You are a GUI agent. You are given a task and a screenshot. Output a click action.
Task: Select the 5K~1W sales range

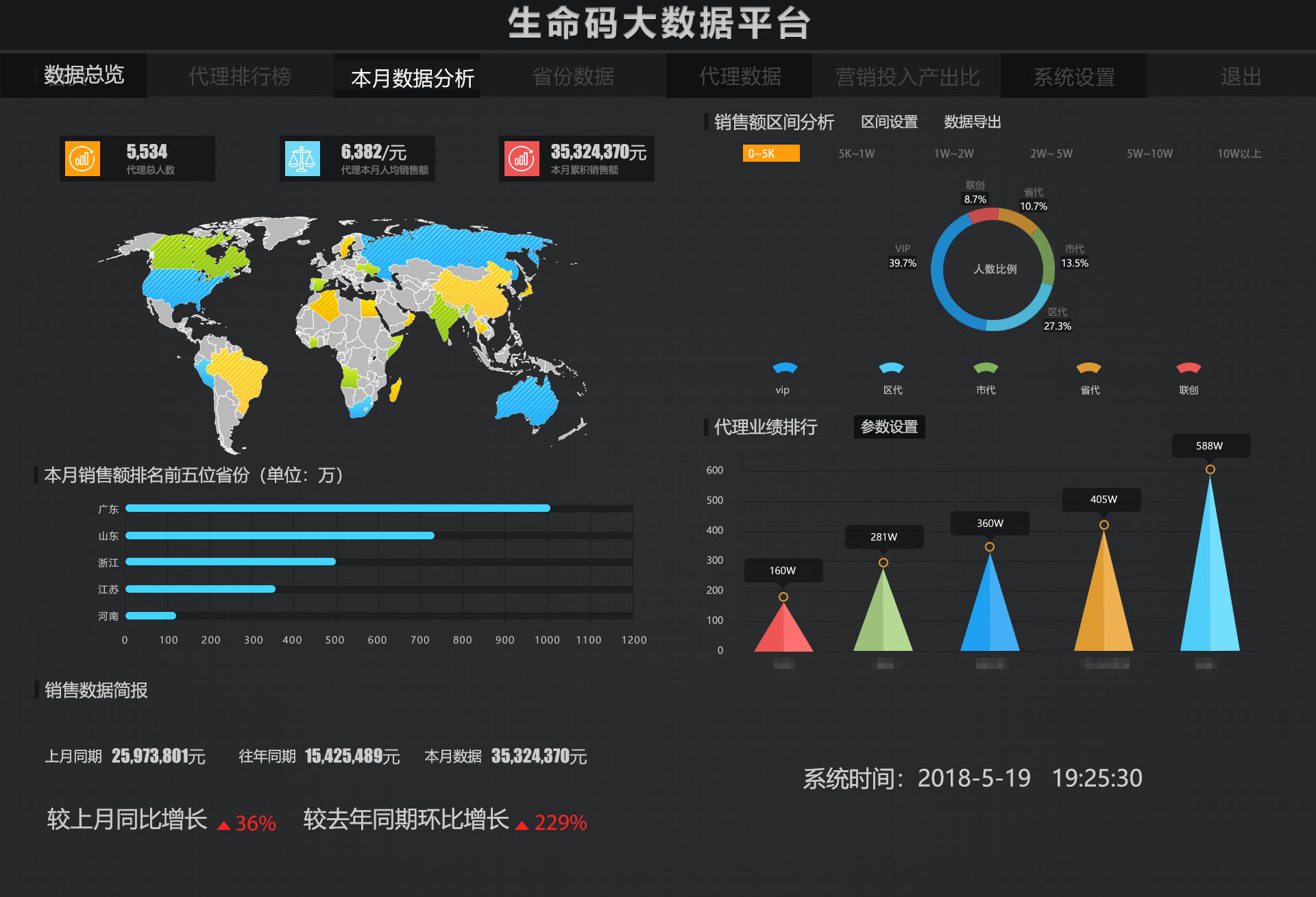pos(856,153)
